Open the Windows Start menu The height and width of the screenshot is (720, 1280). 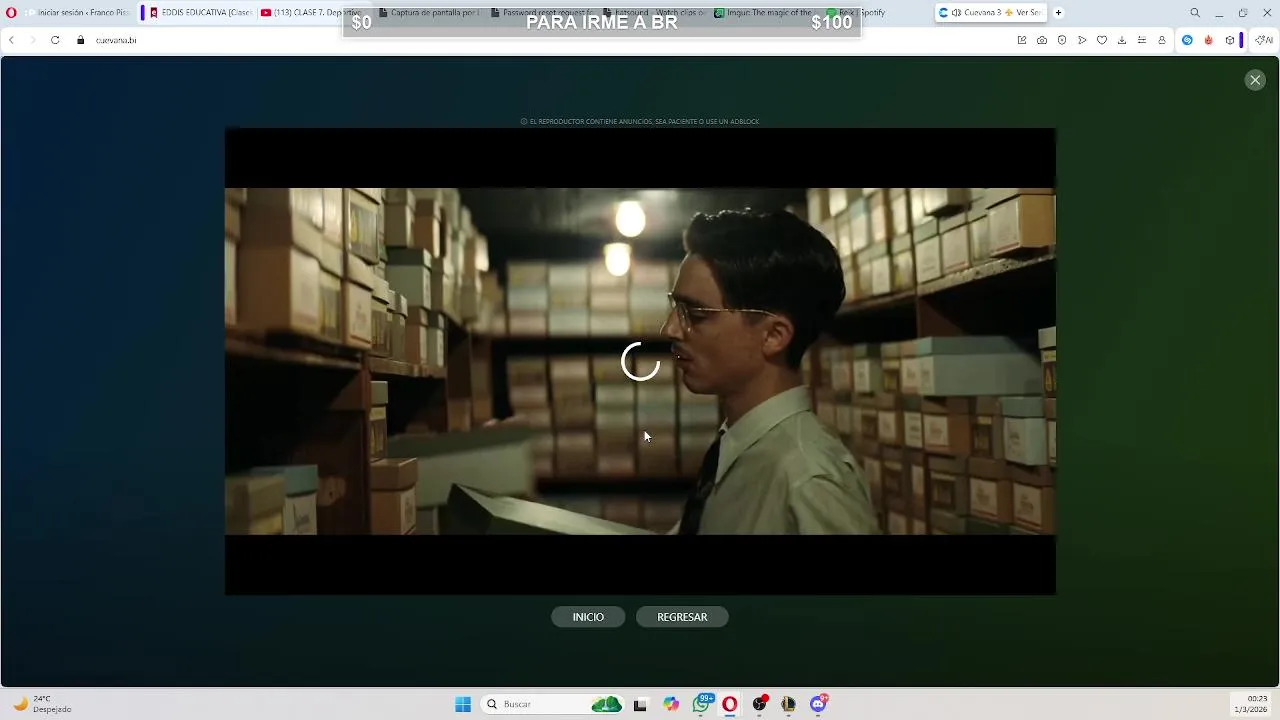[463, 704]
